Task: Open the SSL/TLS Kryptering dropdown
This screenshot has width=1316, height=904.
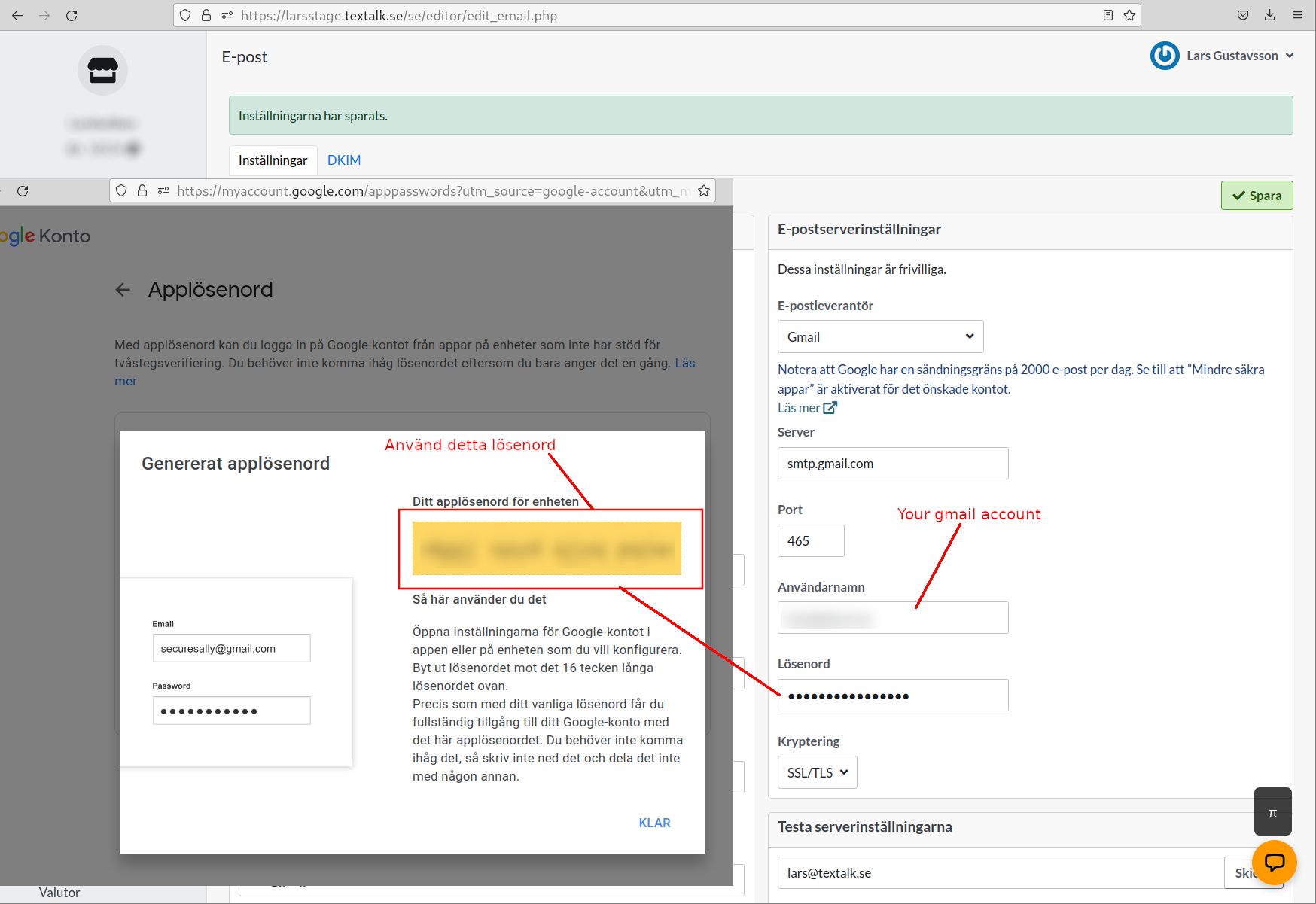Action: click(817, 772)
